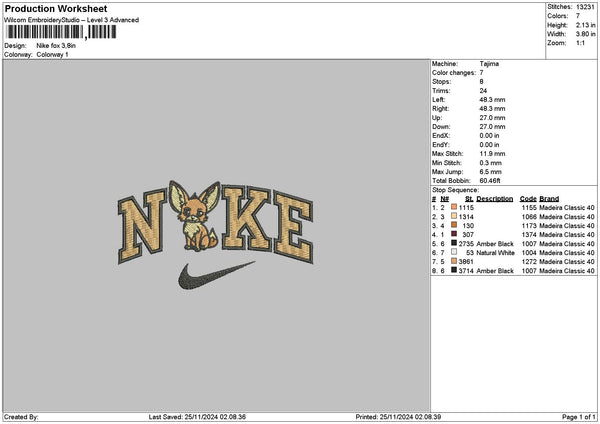Click the Max Jump value 6.5 mm
This screenshot has height=424, width=600.
(x=490, y=172)
